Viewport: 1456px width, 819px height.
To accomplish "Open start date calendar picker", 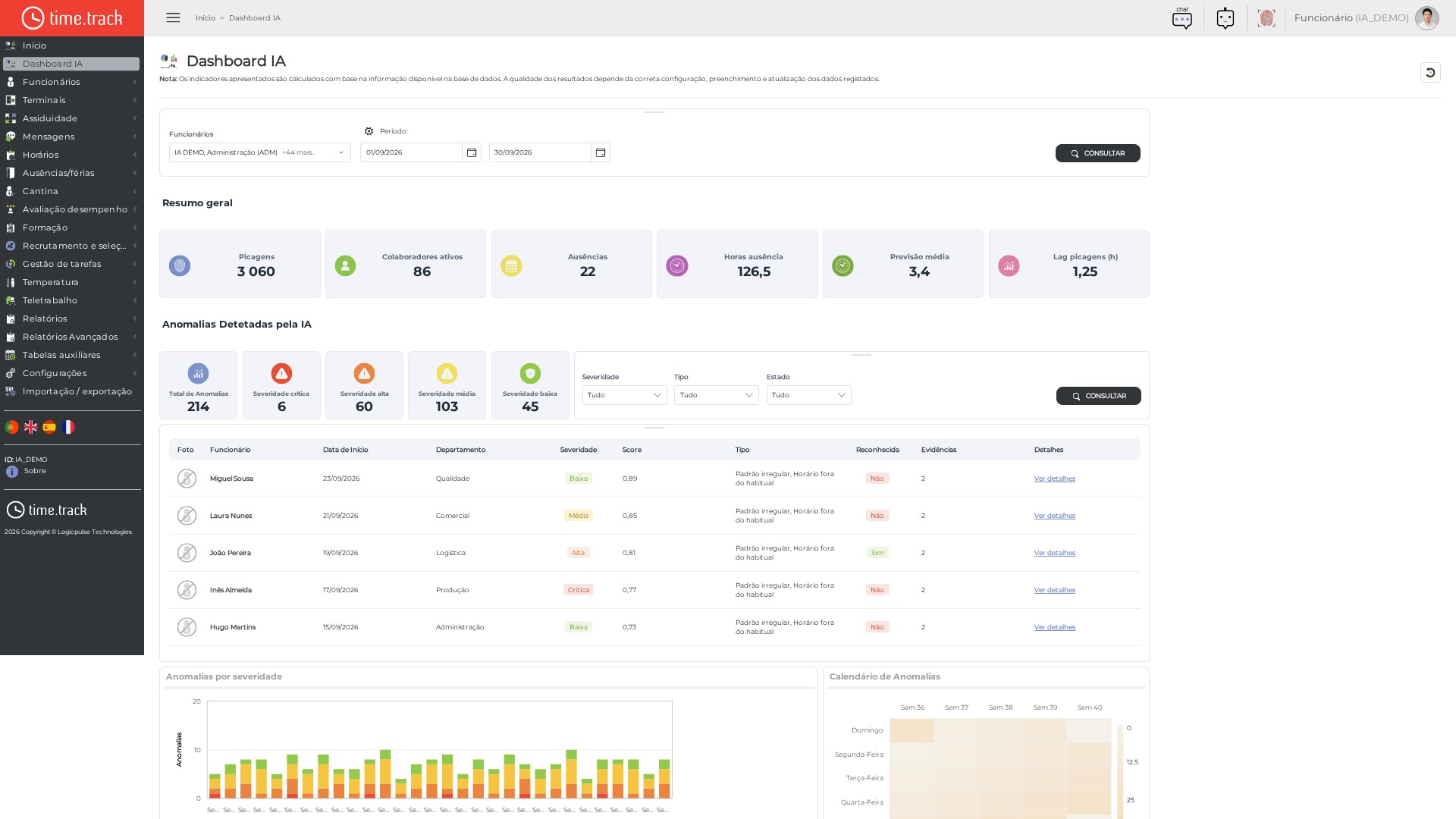I will 472,152.
